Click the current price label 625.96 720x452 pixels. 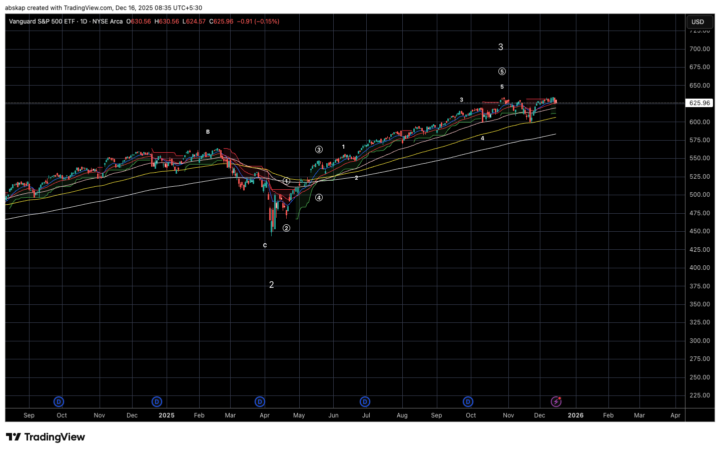point(699,103)
